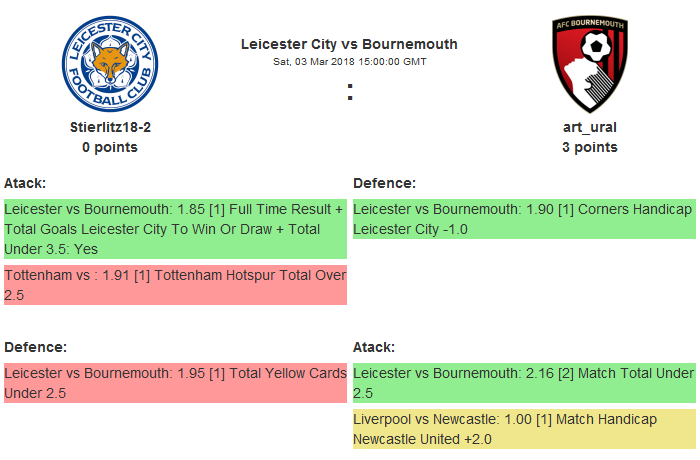Select the red Tottenham Hotspur Total Over 2.5 bet
Screen dimensions: 700x460
pyautogui.click(x=175, y=285)
